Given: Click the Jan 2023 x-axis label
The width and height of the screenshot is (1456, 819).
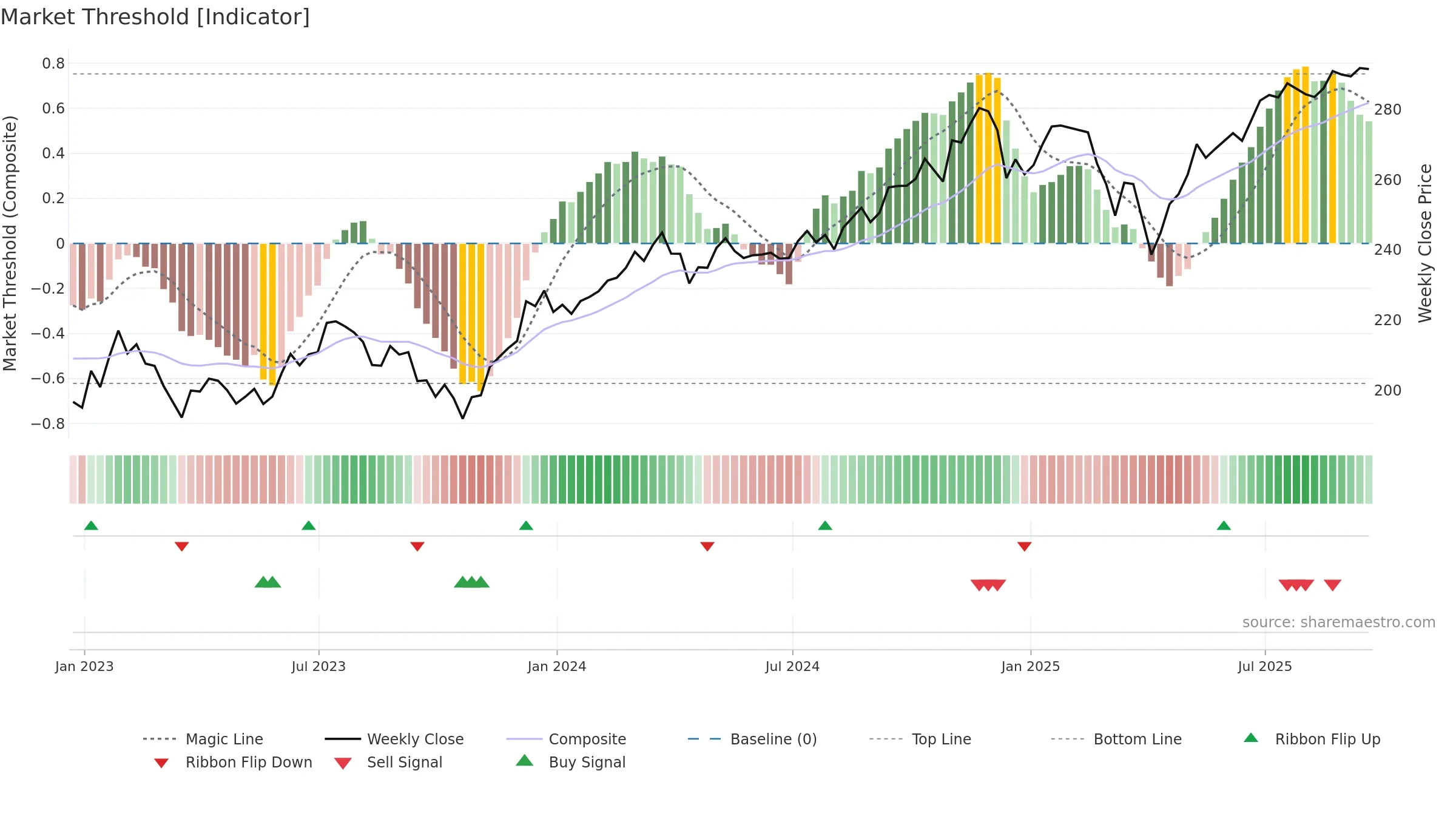Looking at the screenshot, I should [x=84, y=666].
